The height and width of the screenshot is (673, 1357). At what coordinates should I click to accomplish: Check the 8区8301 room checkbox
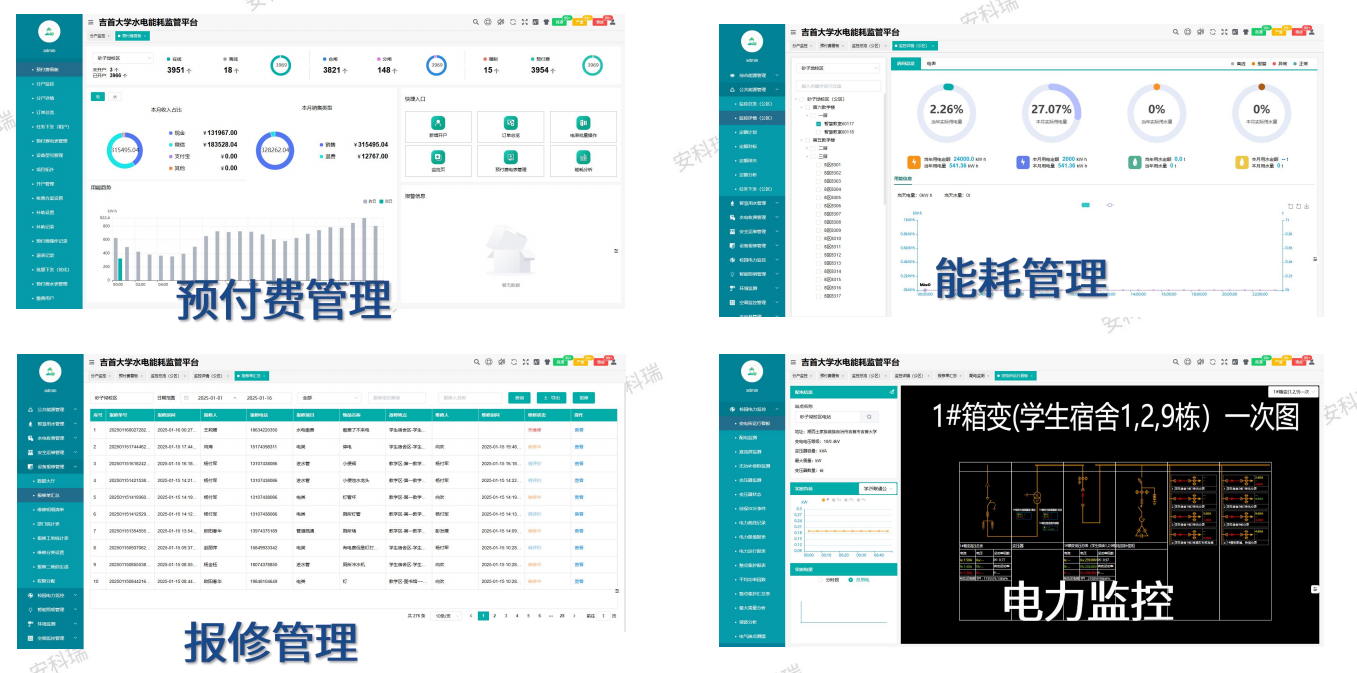click(x=820, y=164)
